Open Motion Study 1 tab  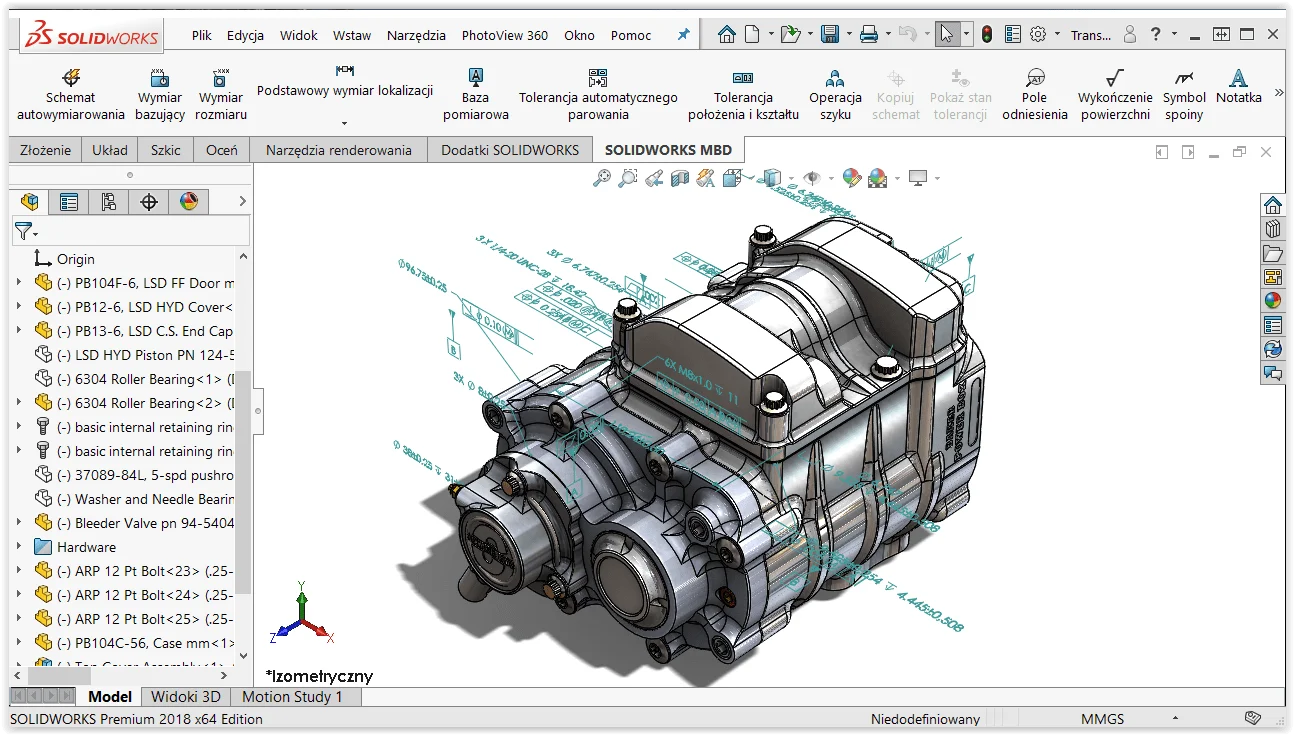tap(292, 697)
